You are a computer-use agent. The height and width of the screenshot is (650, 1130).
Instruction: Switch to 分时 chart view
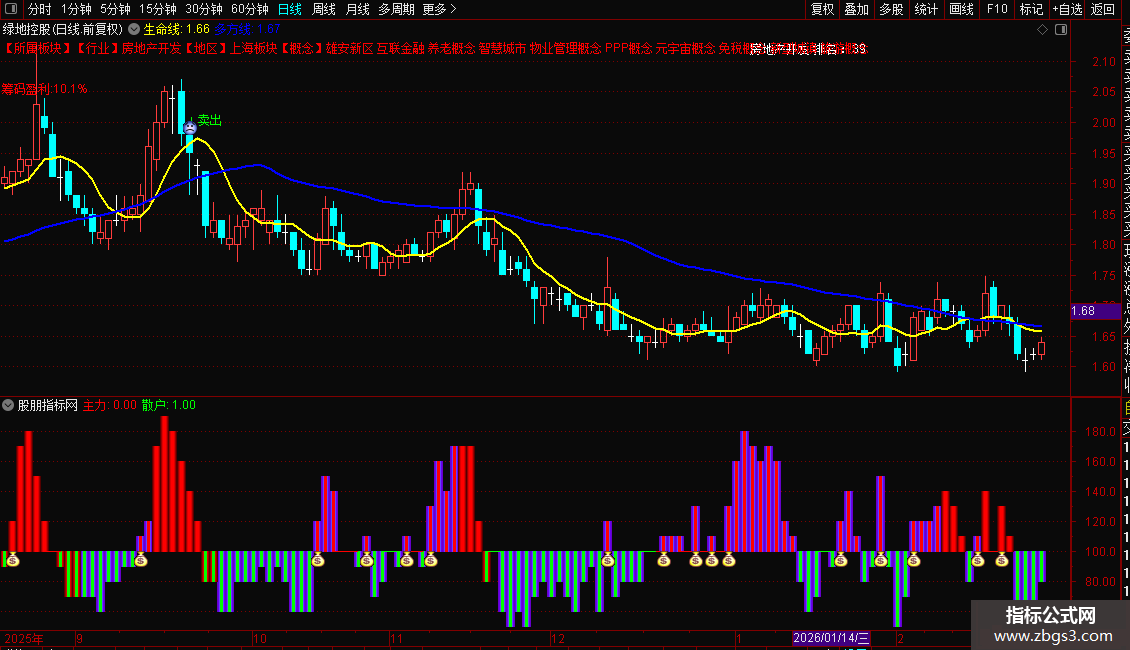pyautogui.click(x=40, y=9)
